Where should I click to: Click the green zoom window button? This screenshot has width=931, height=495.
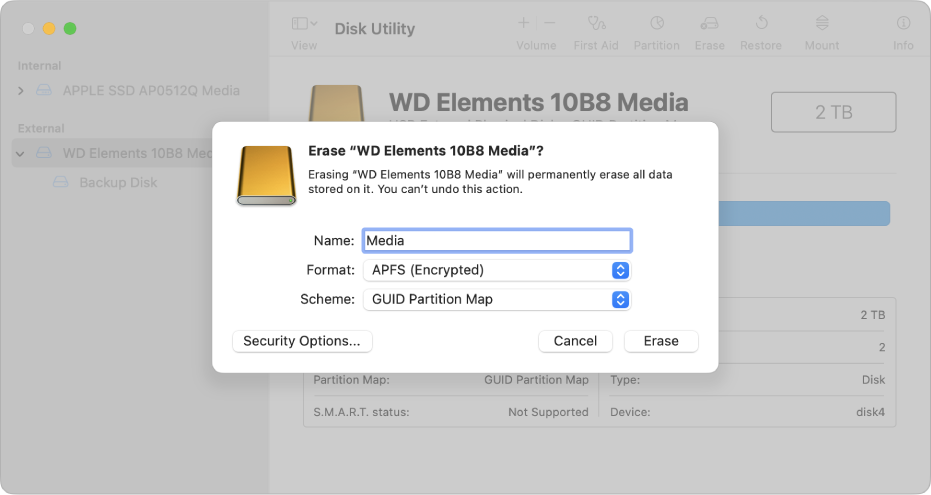click(x=70, y=28)
